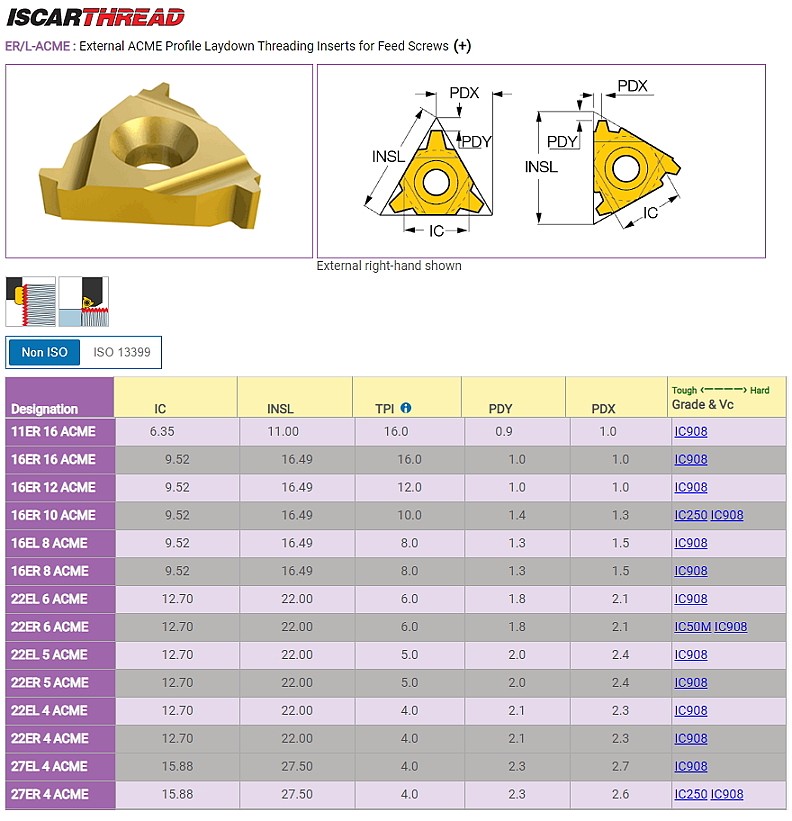Select the 22EL 4 ACME designation

click(49, 711)
